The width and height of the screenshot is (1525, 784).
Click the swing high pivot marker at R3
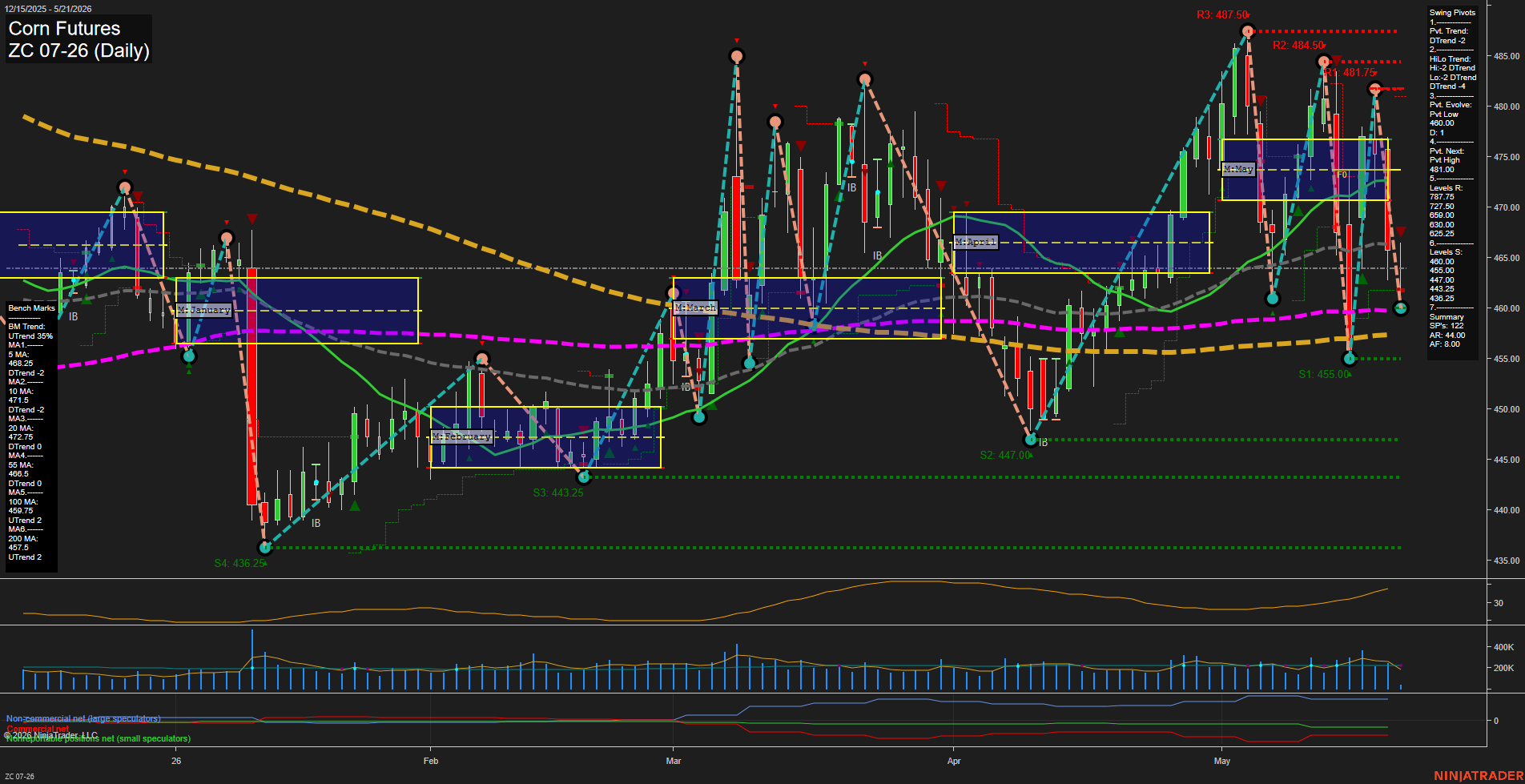[x=1247, y=31]
